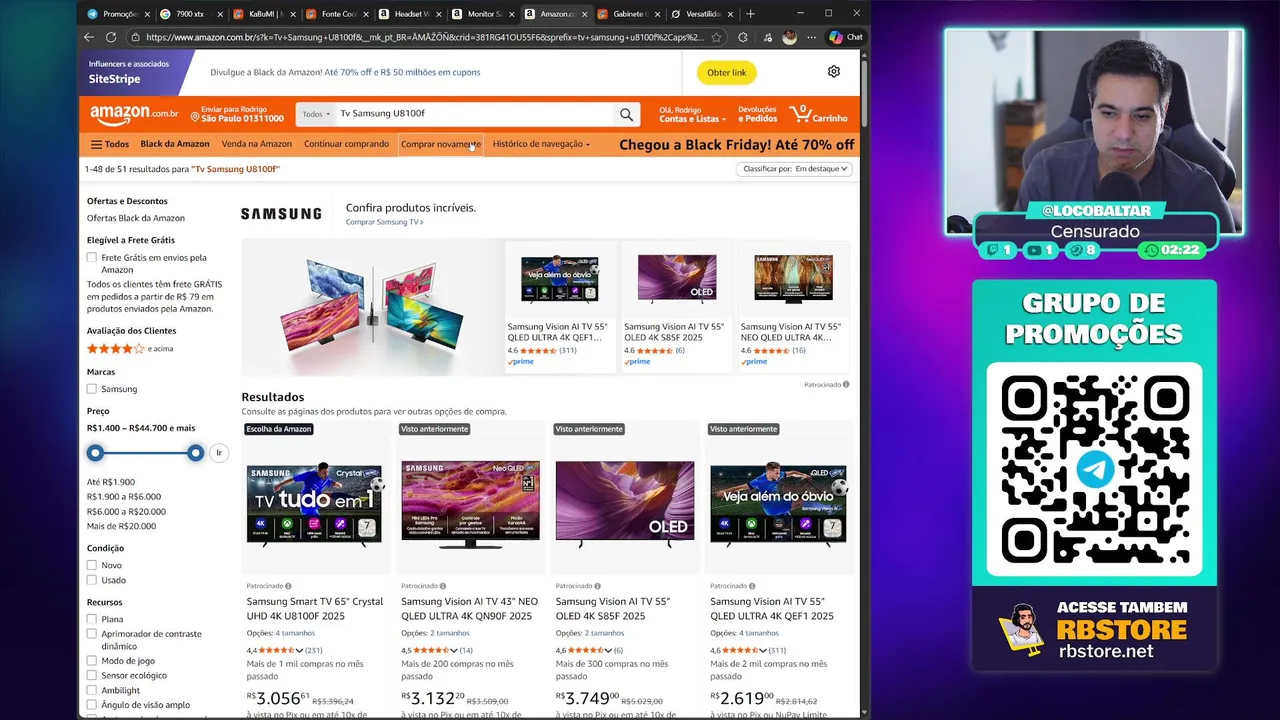Check the Modo de jogo checkbox
Image resolution: width=1280 pixels, height=720 pixels.
click(92, 661)
